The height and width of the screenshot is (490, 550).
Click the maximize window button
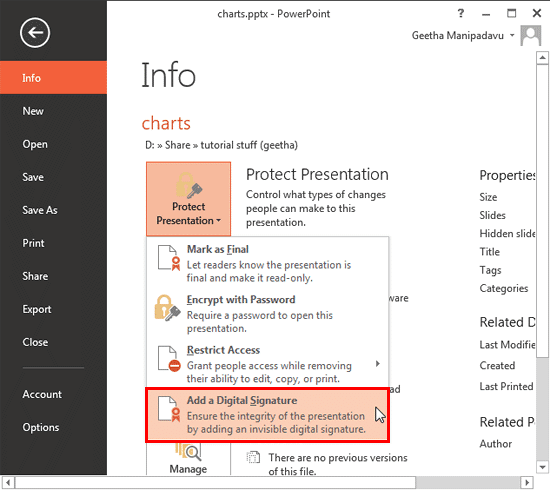tap(511, 13)
